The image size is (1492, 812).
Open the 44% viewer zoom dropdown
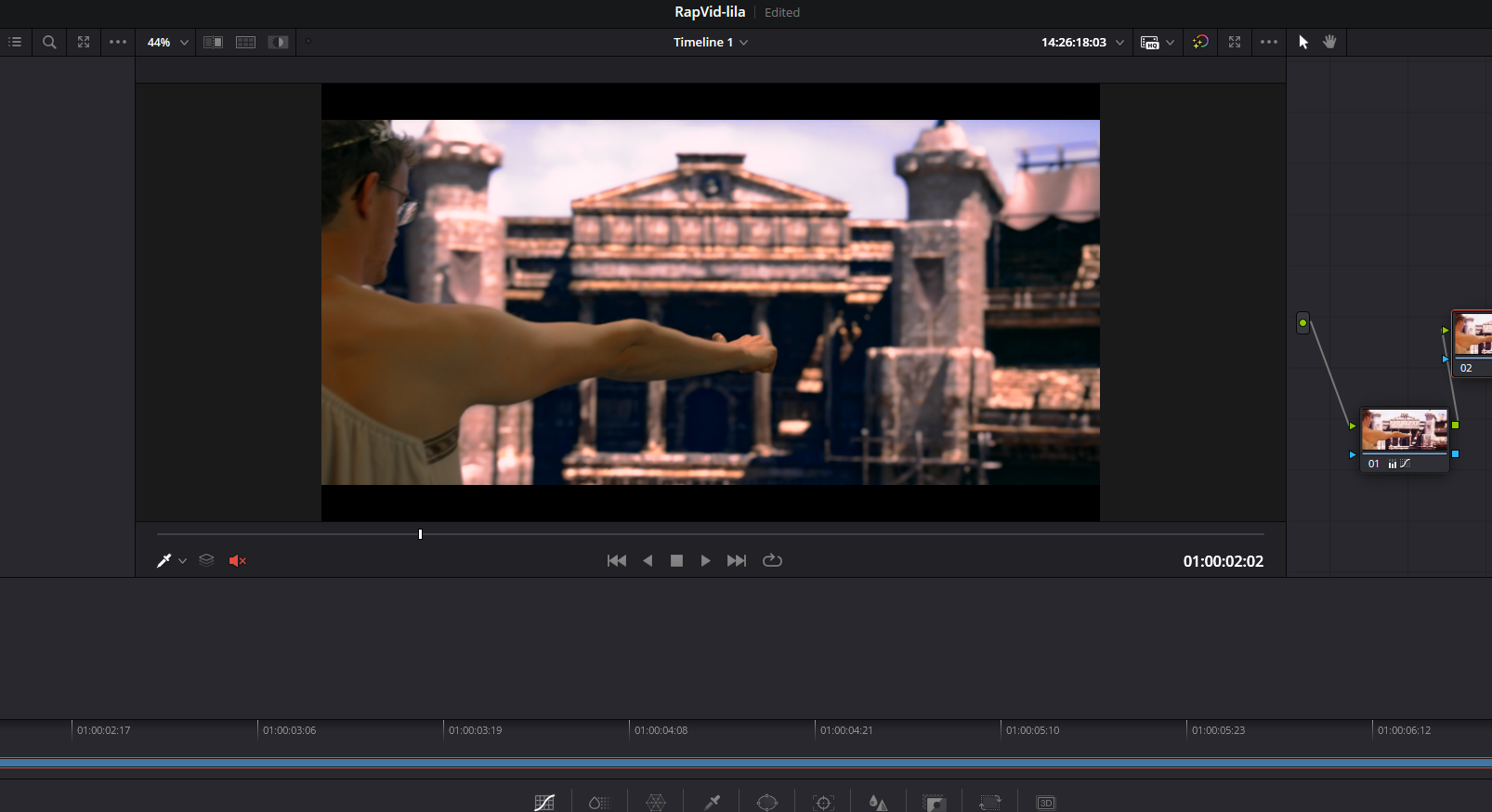(x=168, y=42)
